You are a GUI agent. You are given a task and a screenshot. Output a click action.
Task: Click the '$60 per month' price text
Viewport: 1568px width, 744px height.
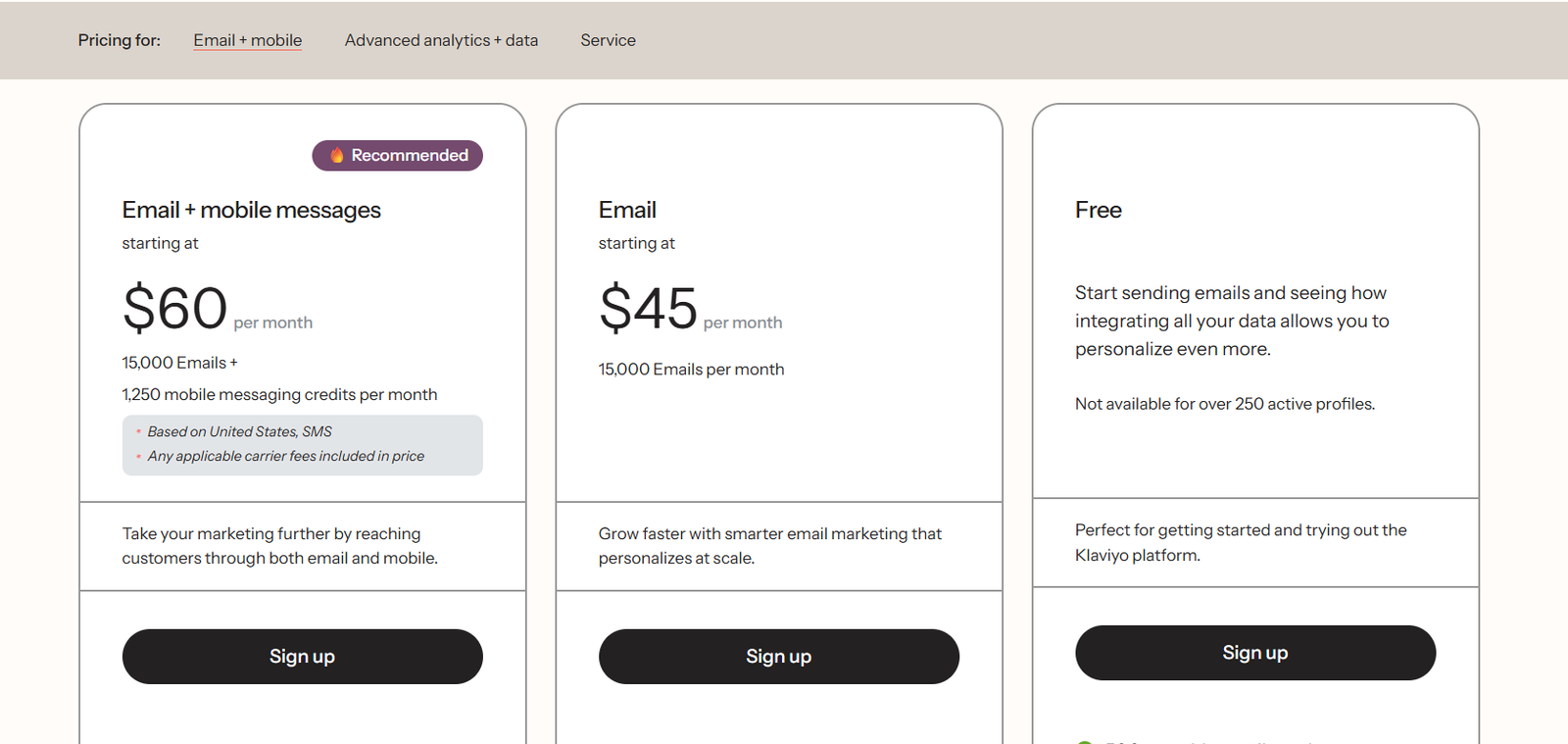[217, 310]
